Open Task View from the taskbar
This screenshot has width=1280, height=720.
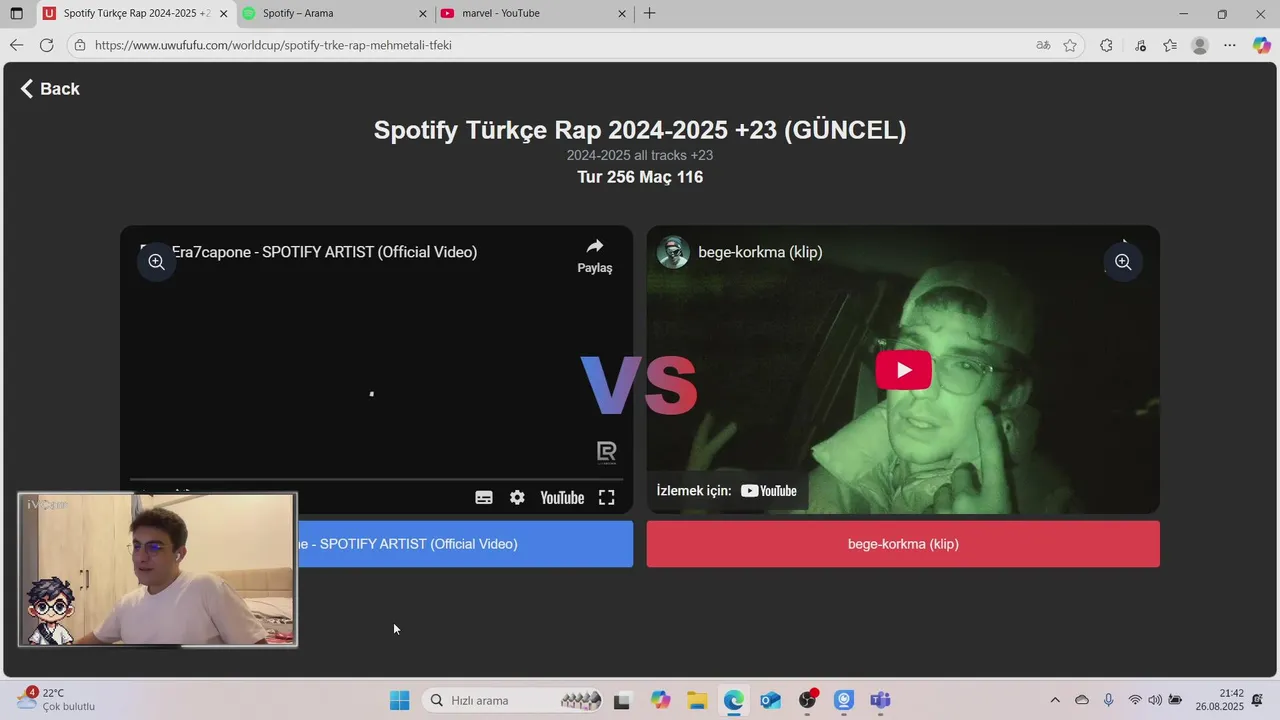(x=622, y=700)
